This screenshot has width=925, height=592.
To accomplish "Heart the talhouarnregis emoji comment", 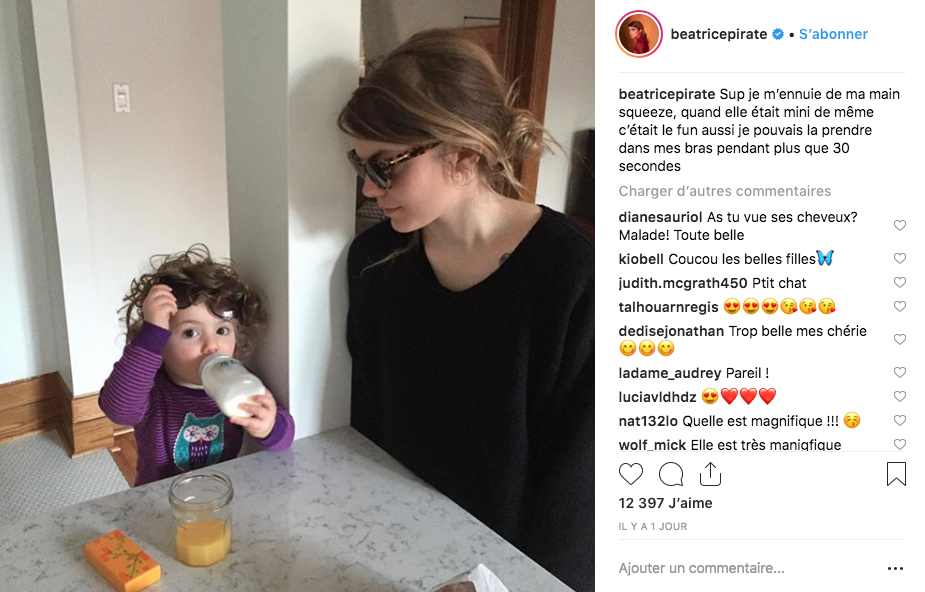I will tap(900, 307).
